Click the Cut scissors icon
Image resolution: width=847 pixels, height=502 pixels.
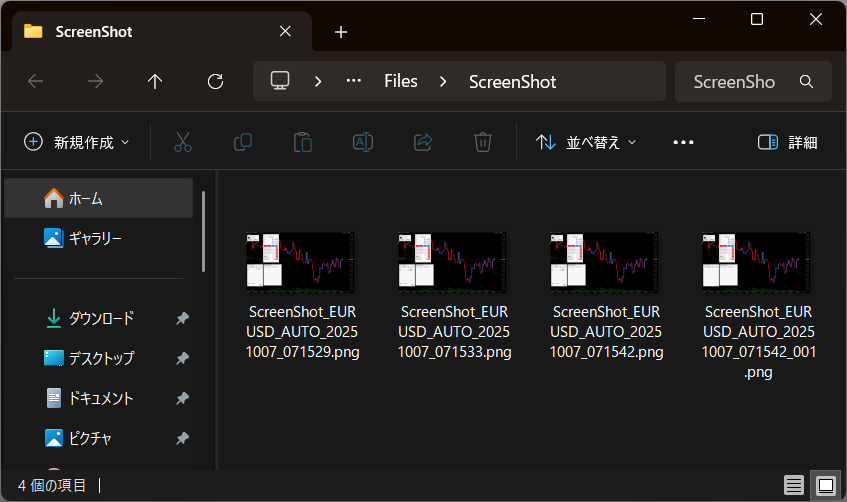pyautogui.click(x=182, y=142)
